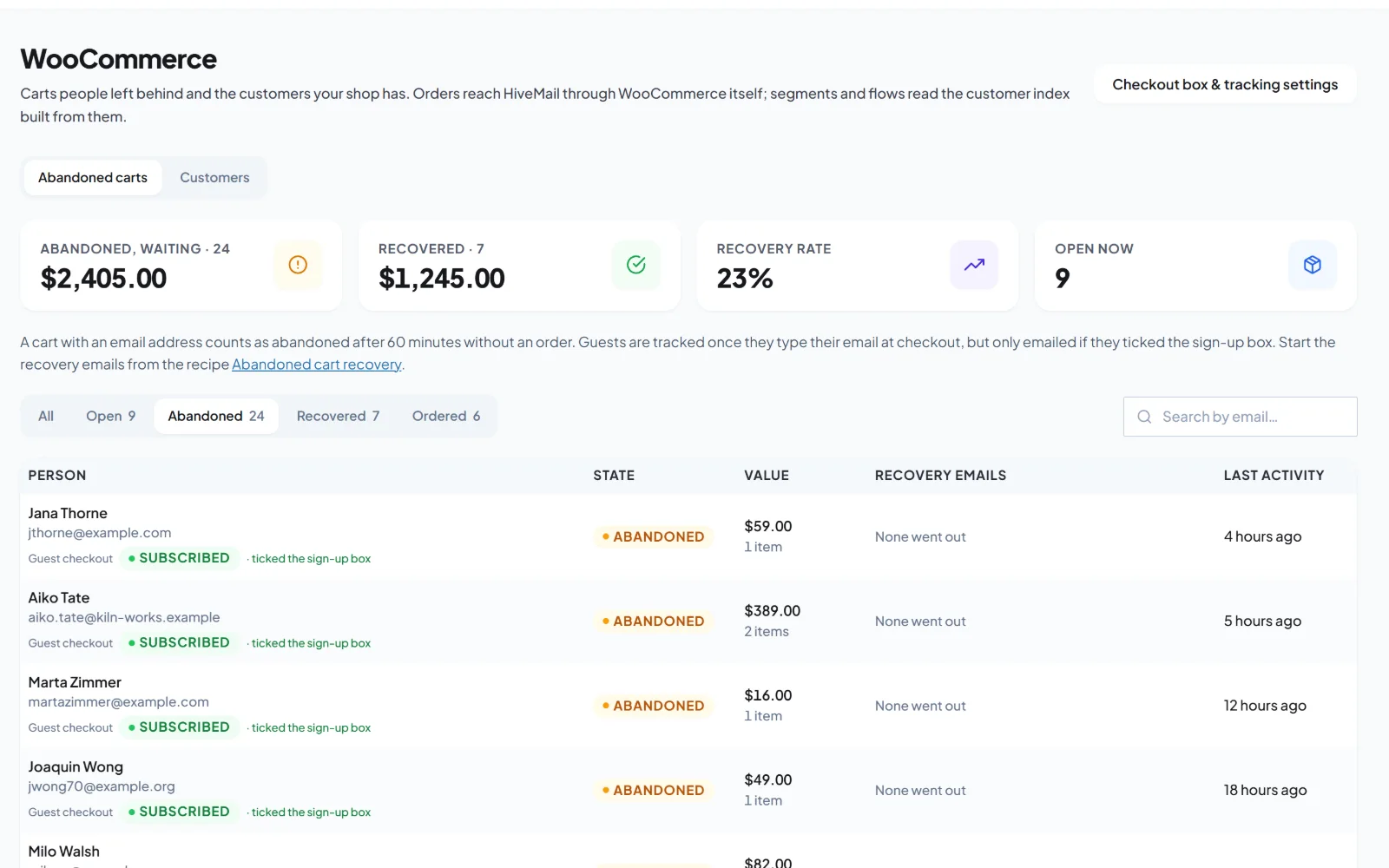Click the LAST ACTIVITY column header
Image resolution: width=1389 pixels, height=868 pixels.
click(1274, 476)
